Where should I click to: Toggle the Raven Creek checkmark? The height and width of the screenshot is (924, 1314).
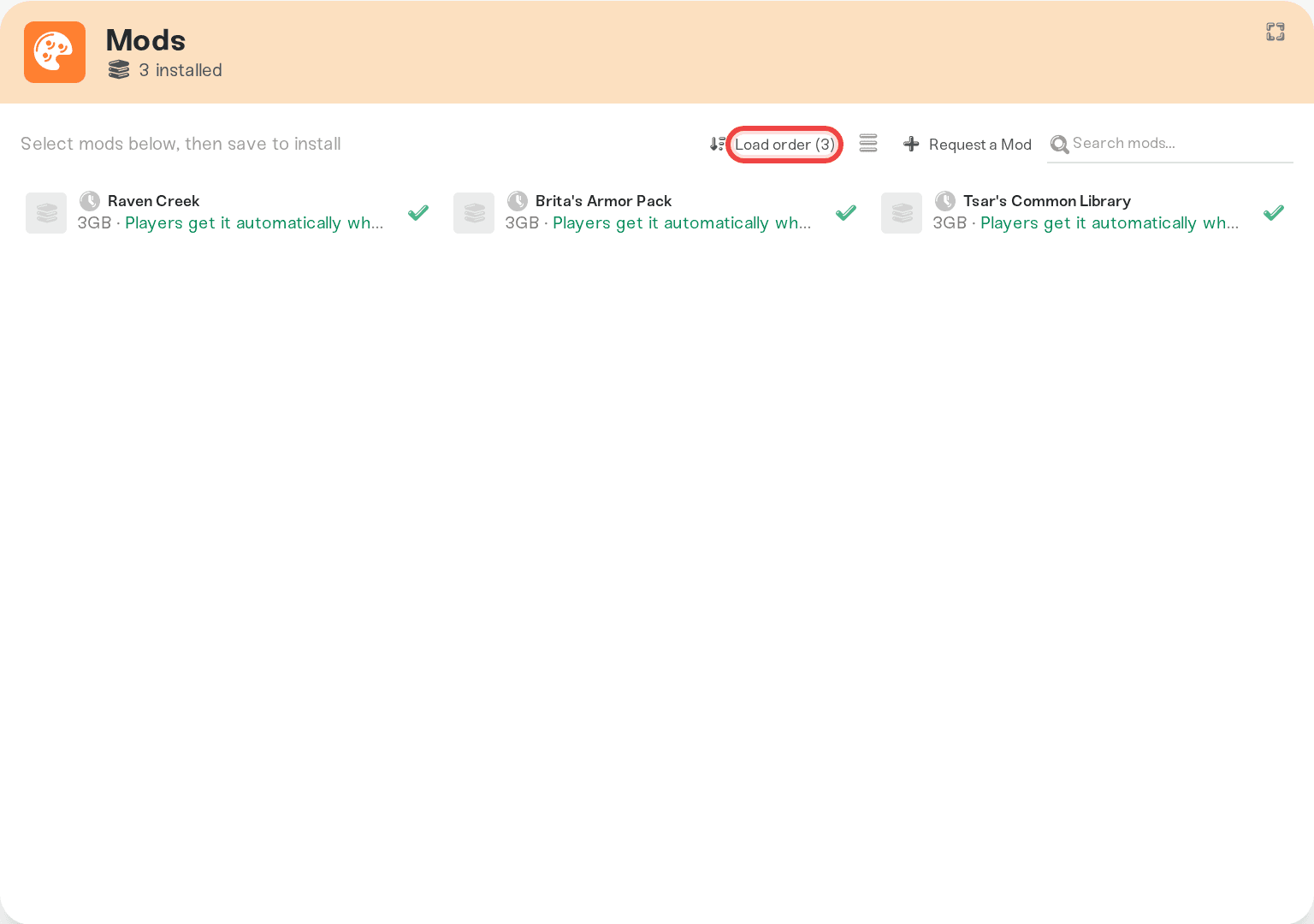point(418,212)
